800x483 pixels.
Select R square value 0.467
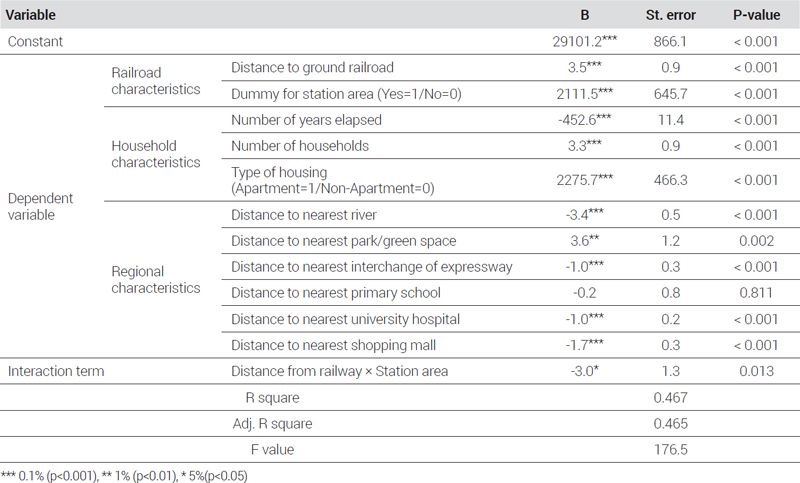coord(670,397)
